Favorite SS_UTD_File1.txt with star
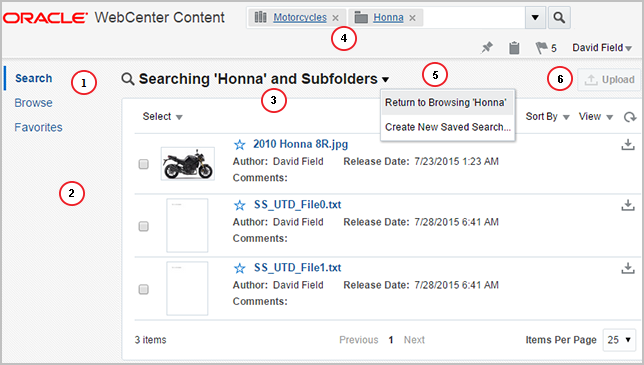This screenshot has width=644, height=365. (x=239, y=269)
